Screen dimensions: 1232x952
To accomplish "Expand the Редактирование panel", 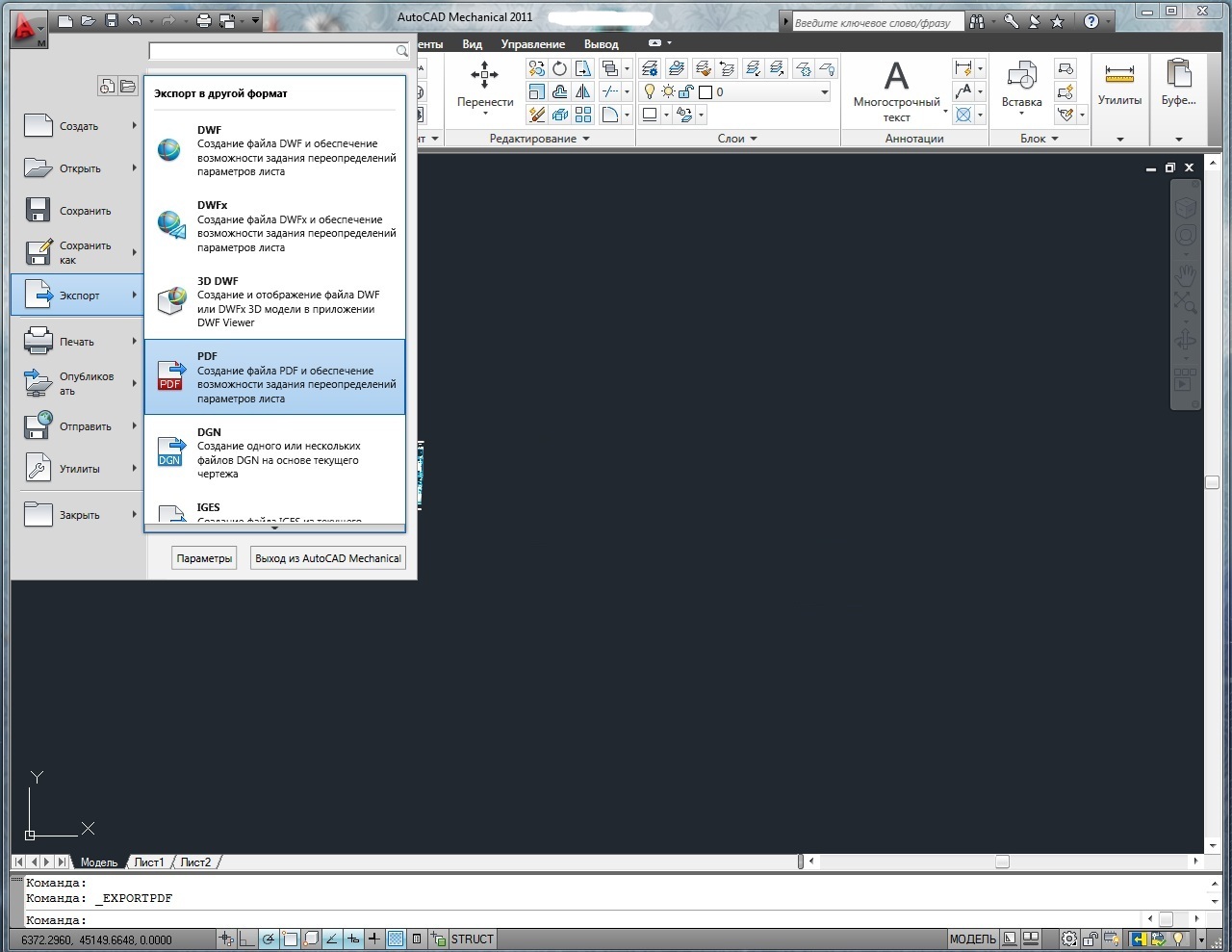I will click(539, 139).
